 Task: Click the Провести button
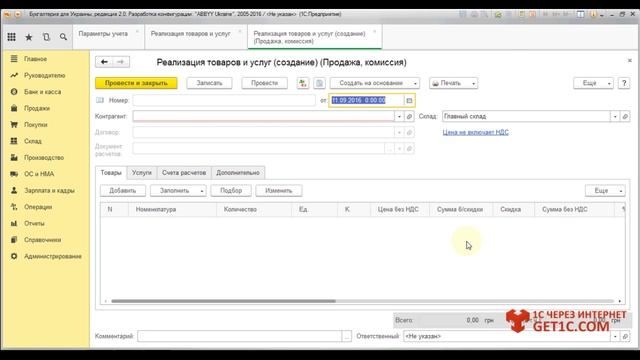tap(264, 83)
